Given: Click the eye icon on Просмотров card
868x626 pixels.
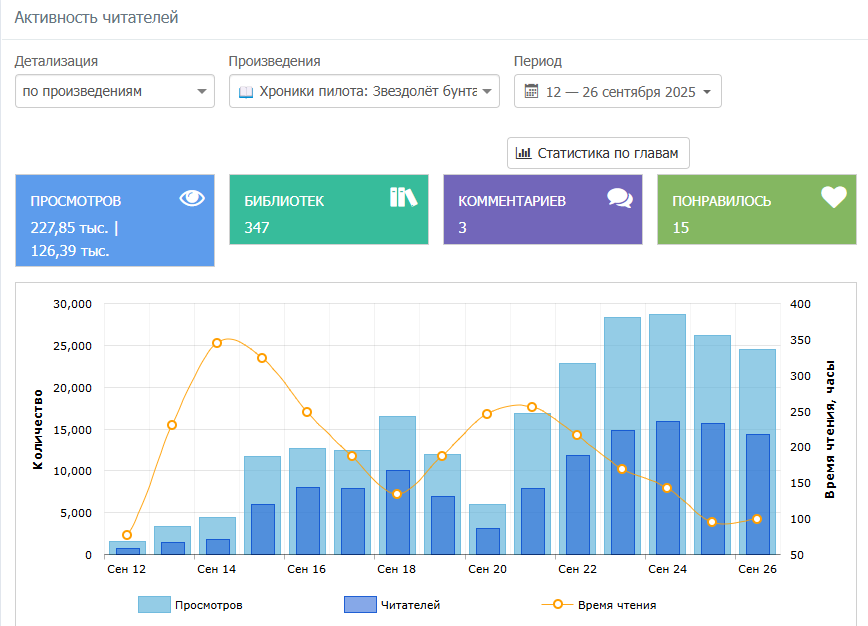Looking at the screenshot, I should click(x=191, y=198).
